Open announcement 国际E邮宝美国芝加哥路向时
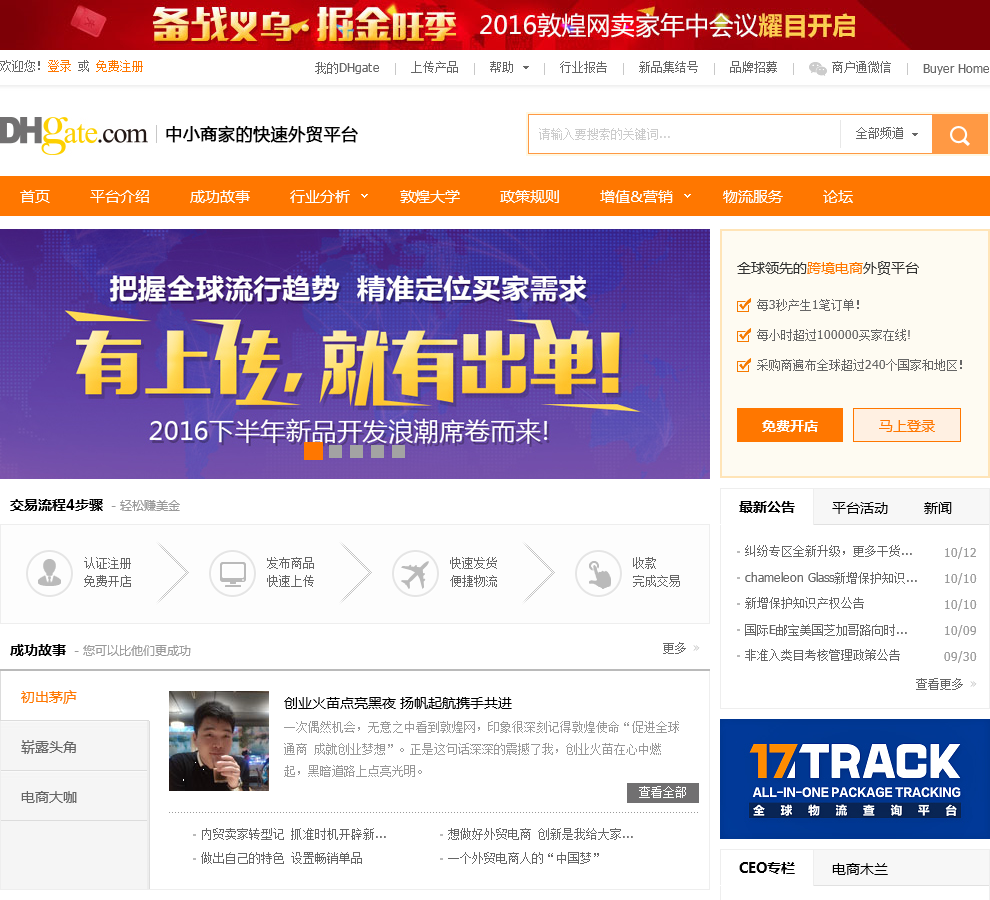 tap(826, 630)
